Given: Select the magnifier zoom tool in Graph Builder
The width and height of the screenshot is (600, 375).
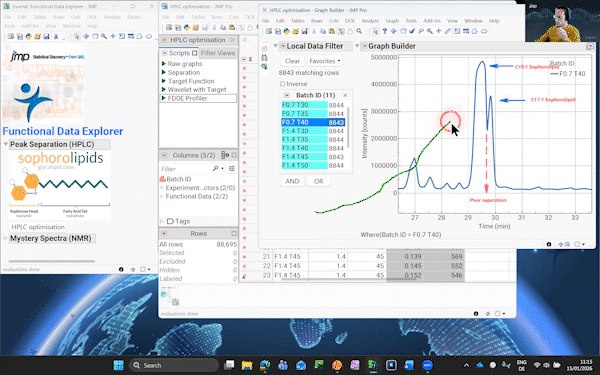Looking at the screenshot, I should click(x=430, y=31).
